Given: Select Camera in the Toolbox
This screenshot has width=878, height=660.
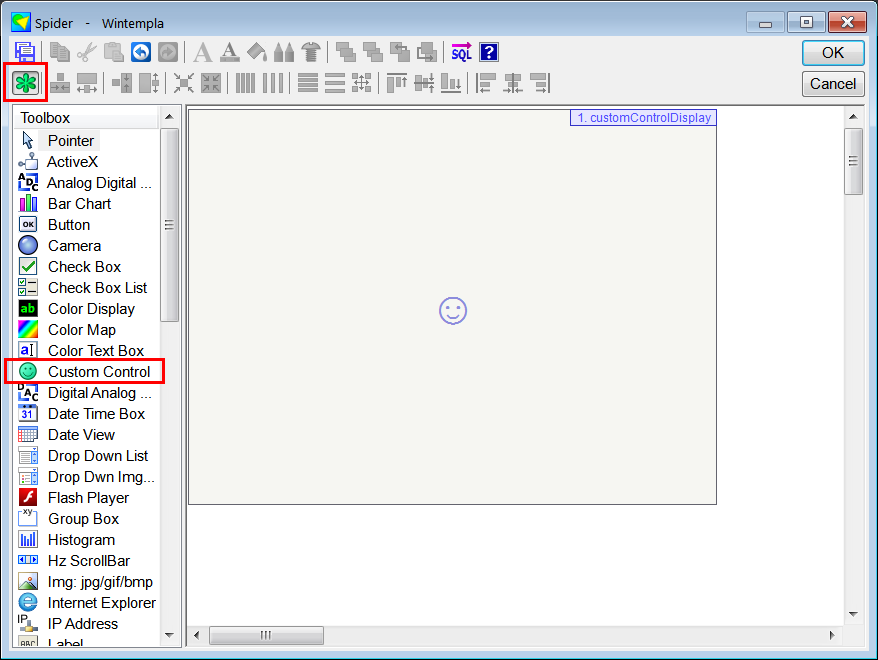Looking at the screenshot, I should (x=74, y=246).
